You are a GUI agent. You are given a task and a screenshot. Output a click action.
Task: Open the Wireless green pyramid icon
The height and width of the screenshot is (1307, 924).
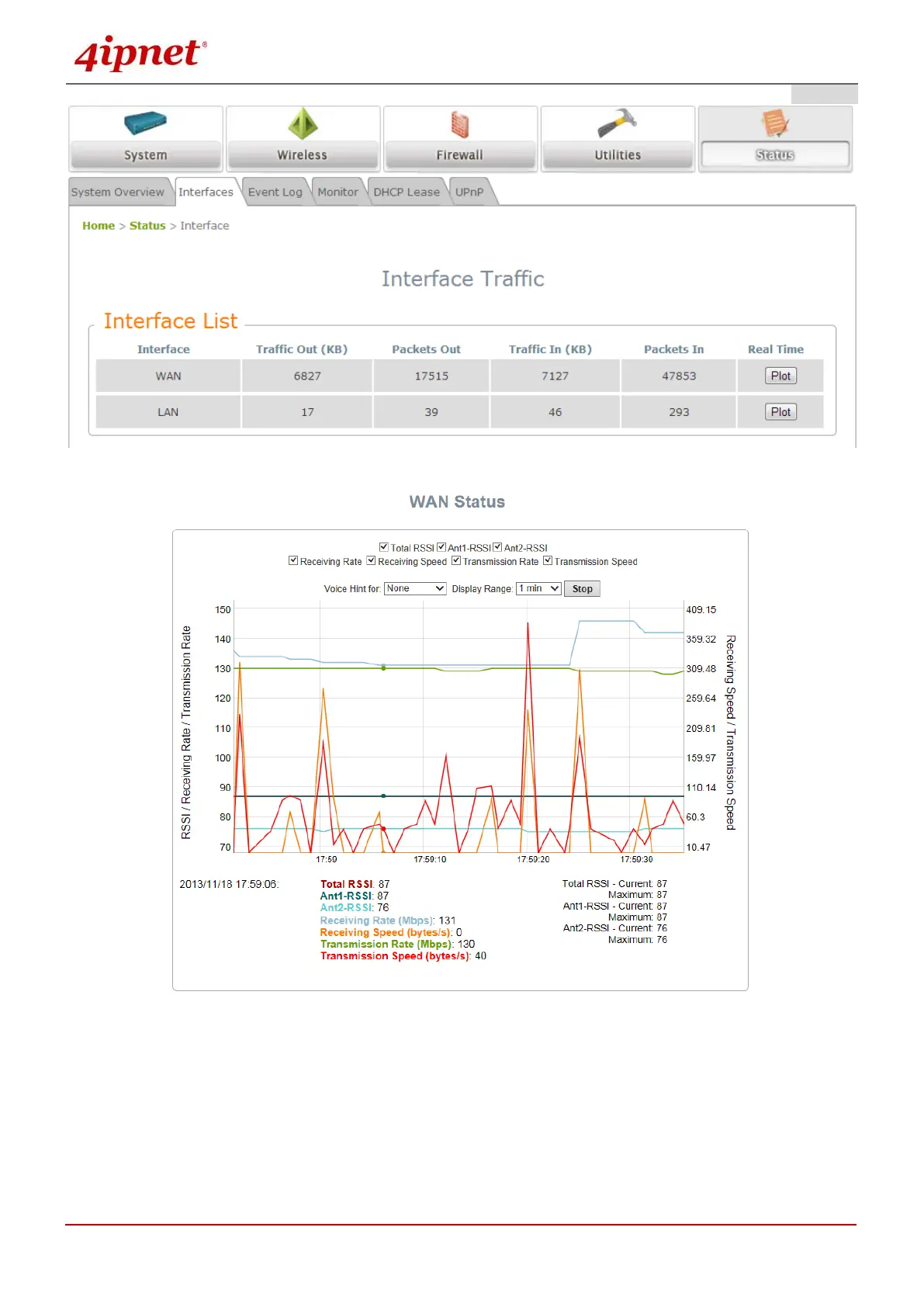[x=303, y=123]
